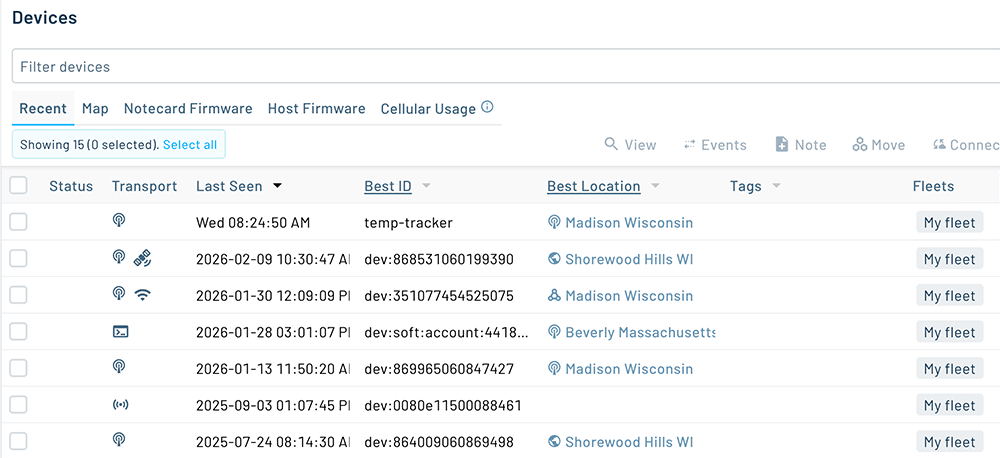Click magnifier icon of View action
Image resolution: width=1000 pixels, height=458 pixels.
(611, 144)
